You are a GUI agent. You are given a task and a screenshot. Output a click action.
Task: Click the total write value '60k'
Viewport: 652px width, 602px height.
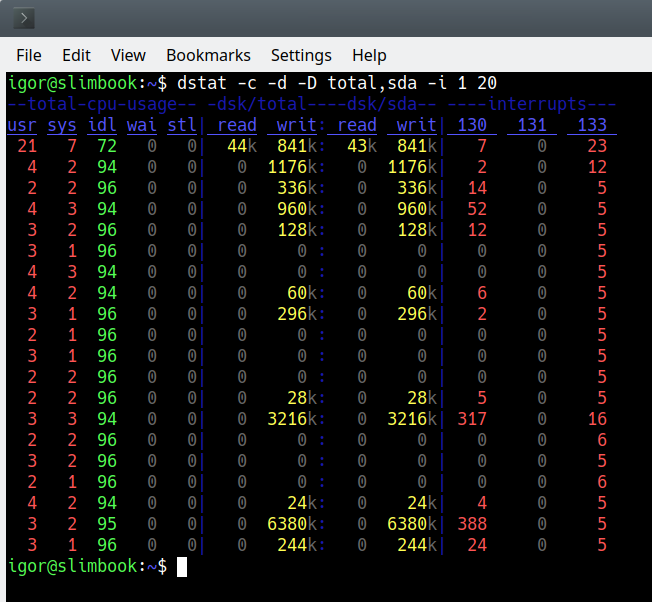(302, 293)
